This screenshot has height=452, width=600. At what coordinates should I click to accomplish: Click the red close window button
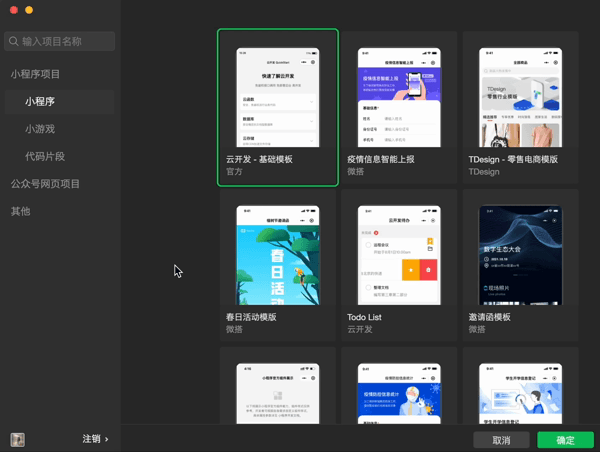click(x=14, y=10)
